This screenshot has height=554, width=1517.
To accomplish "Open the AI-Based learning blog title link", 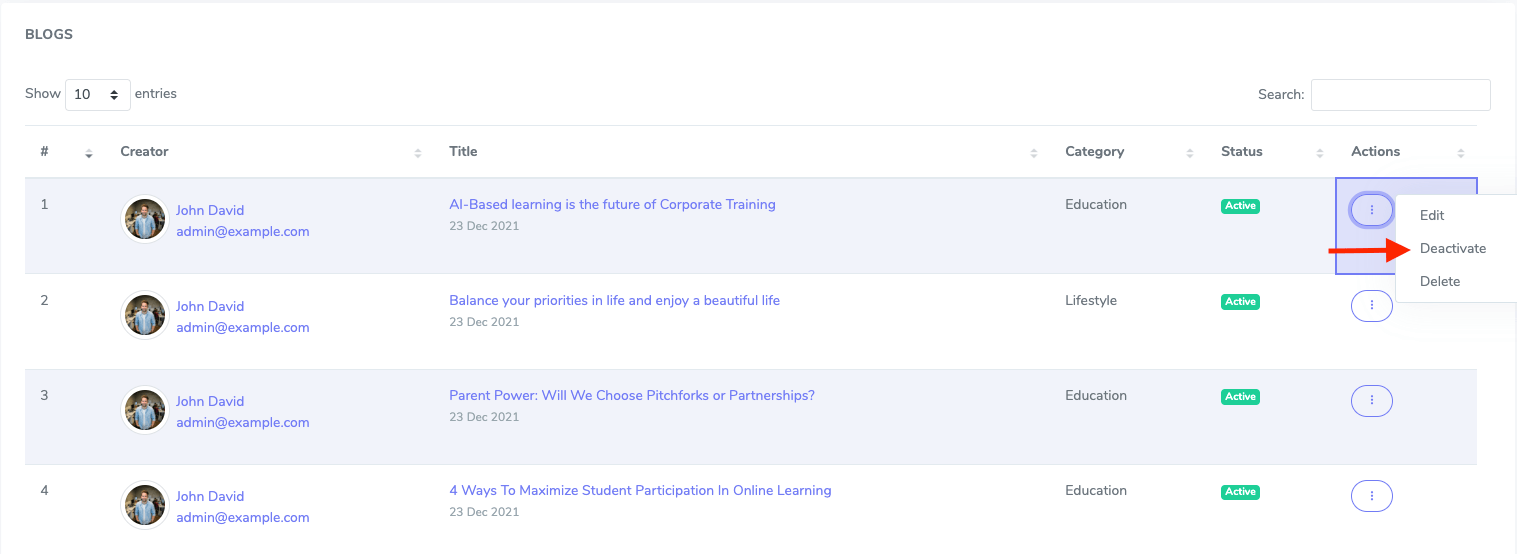I will tap(612, 204).
